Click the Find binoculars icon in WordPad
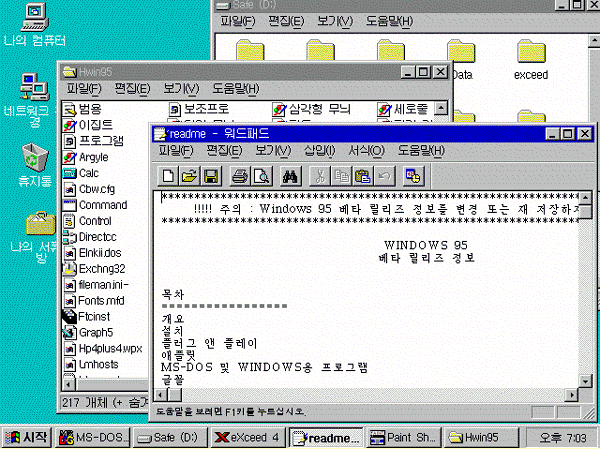The width and height of the screenshot is (600, 449). (x=290, y=176)
